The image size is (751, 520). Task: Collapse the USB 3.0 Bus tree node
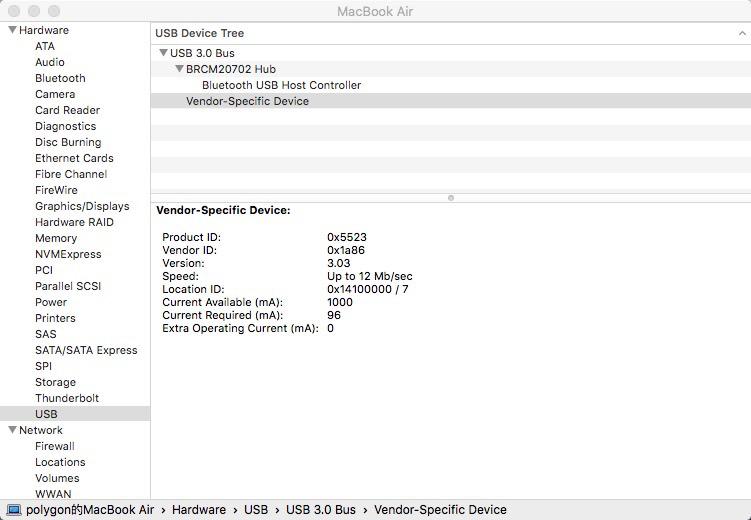pos(163,53)
